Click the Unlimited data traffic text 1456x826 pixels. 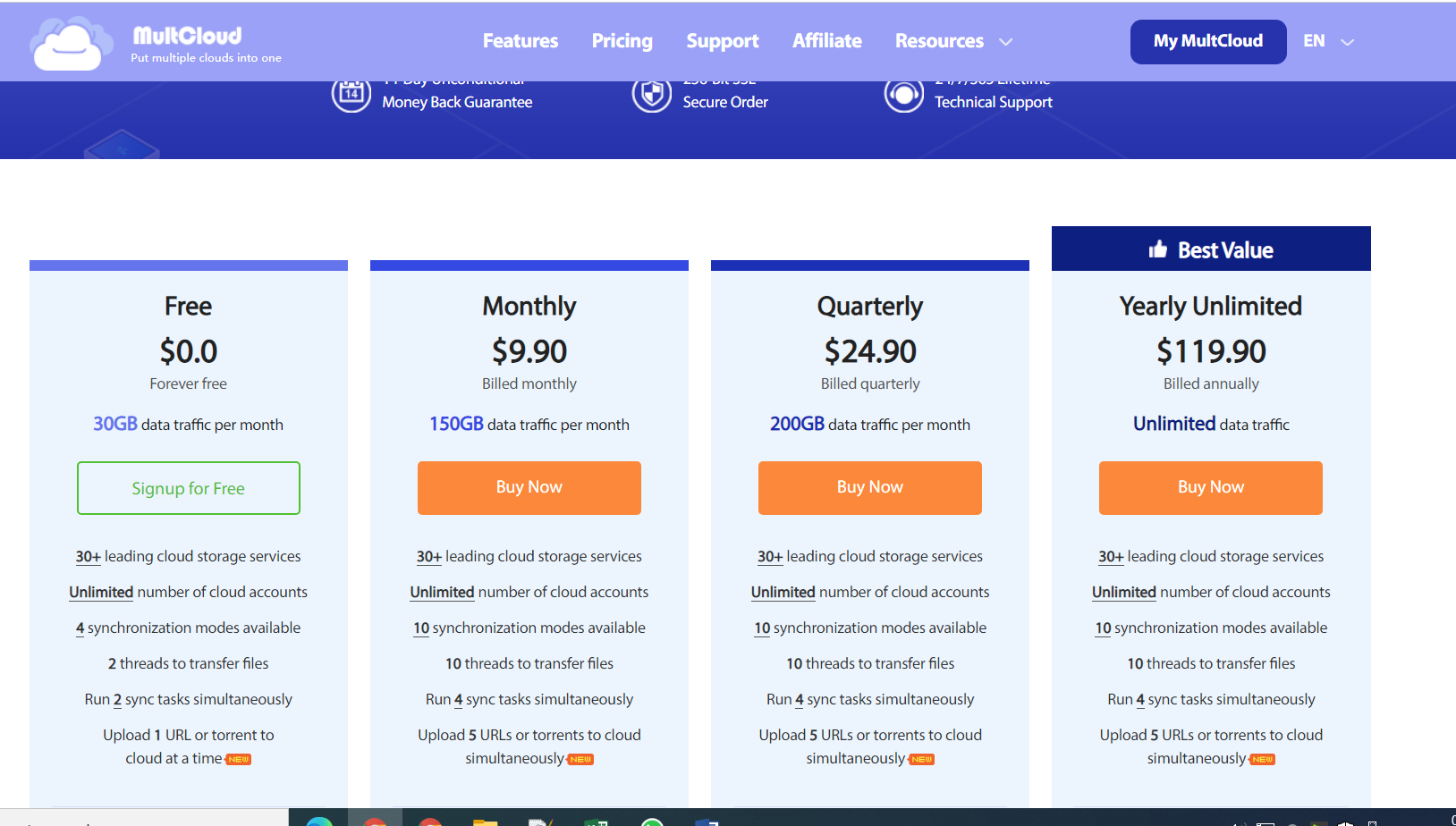tap(1211, 425)
